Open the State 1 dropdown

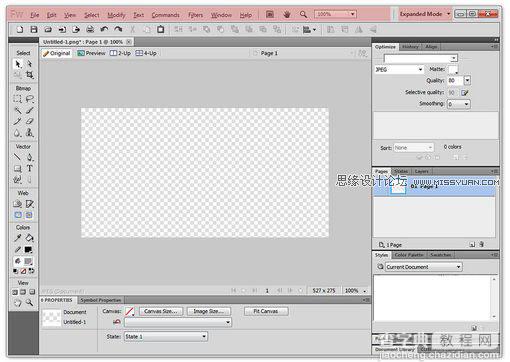pos(166,337)
